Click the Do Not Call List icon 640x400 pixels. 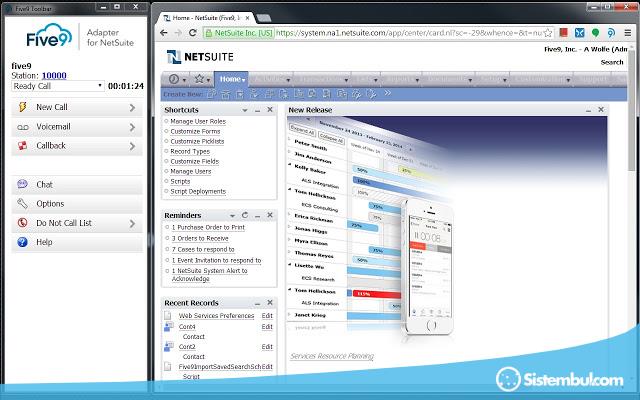click(x=22, y=223)
